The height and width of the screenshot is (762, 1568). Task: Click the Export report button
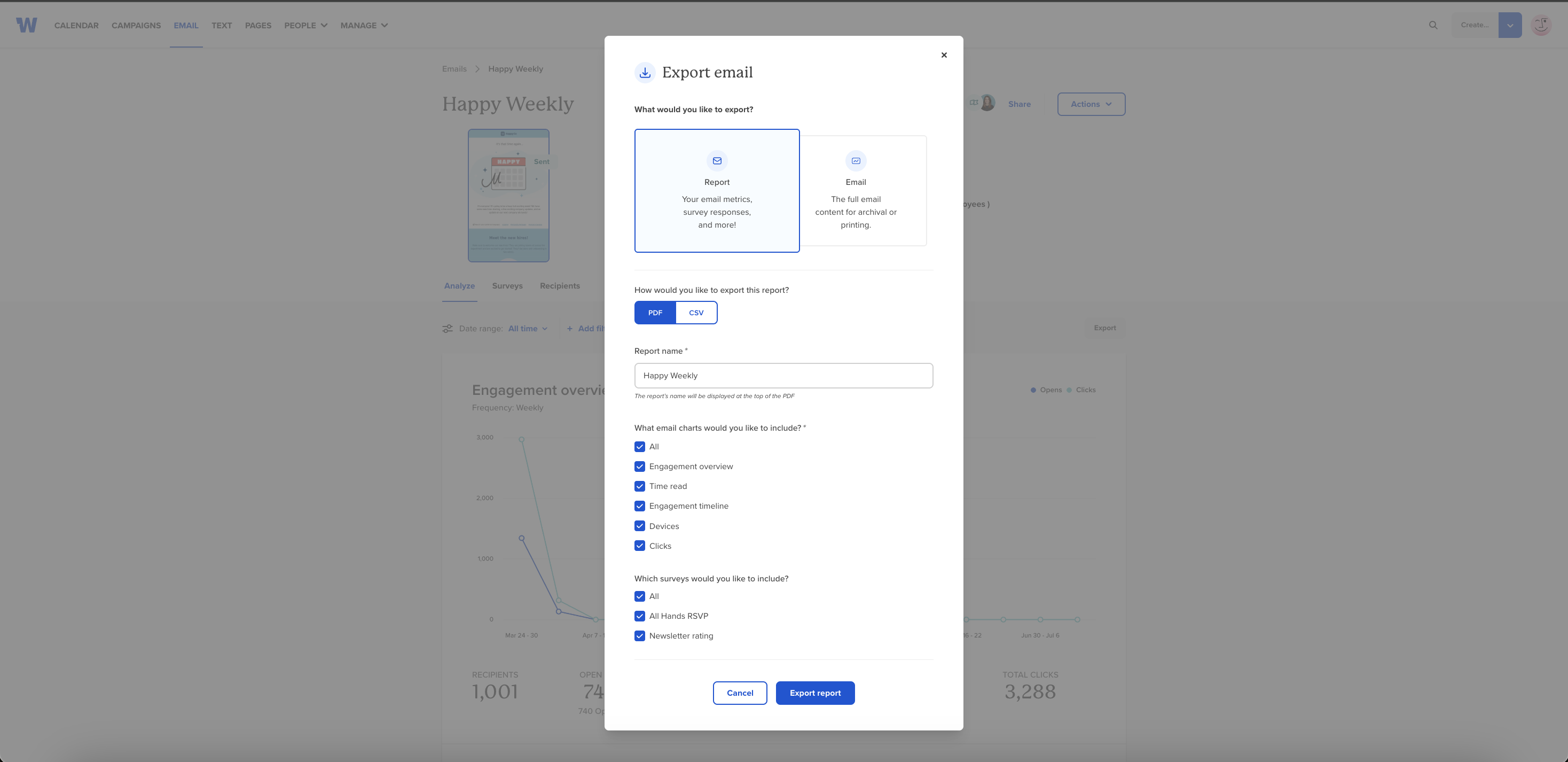pyautogui.click(x=815, y=693)
